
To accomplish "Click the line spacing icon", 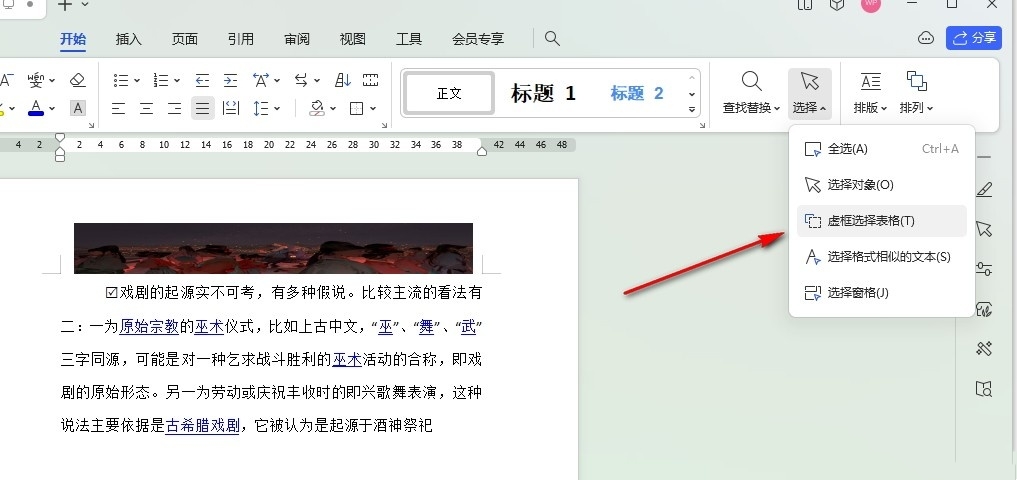I will point(261,108).
